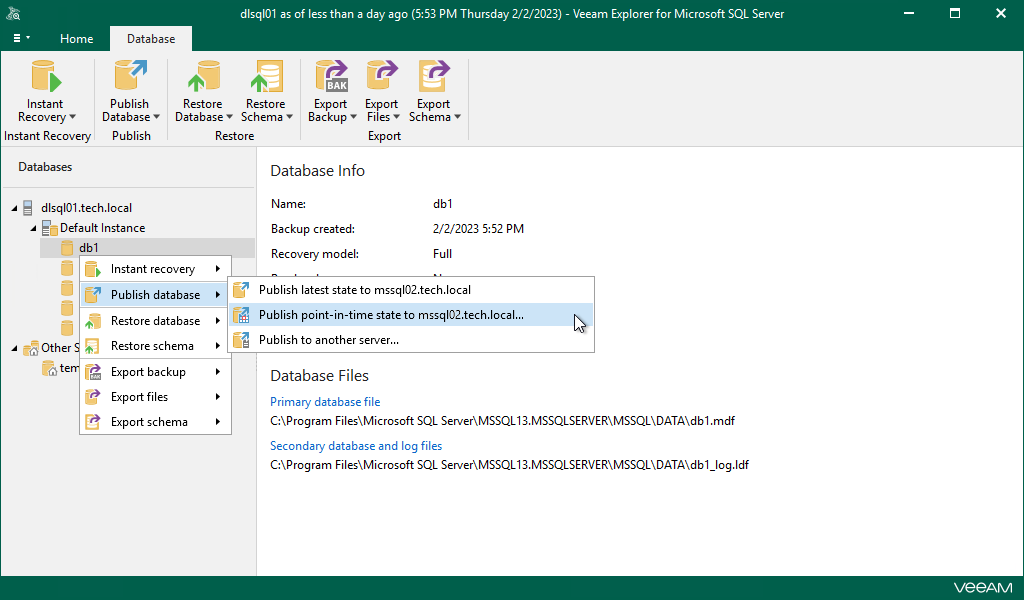The height and width of the screenshot is (600, 1024).
Task: Choose Restore schema in context menu
Action: click(x=155, y=346)
